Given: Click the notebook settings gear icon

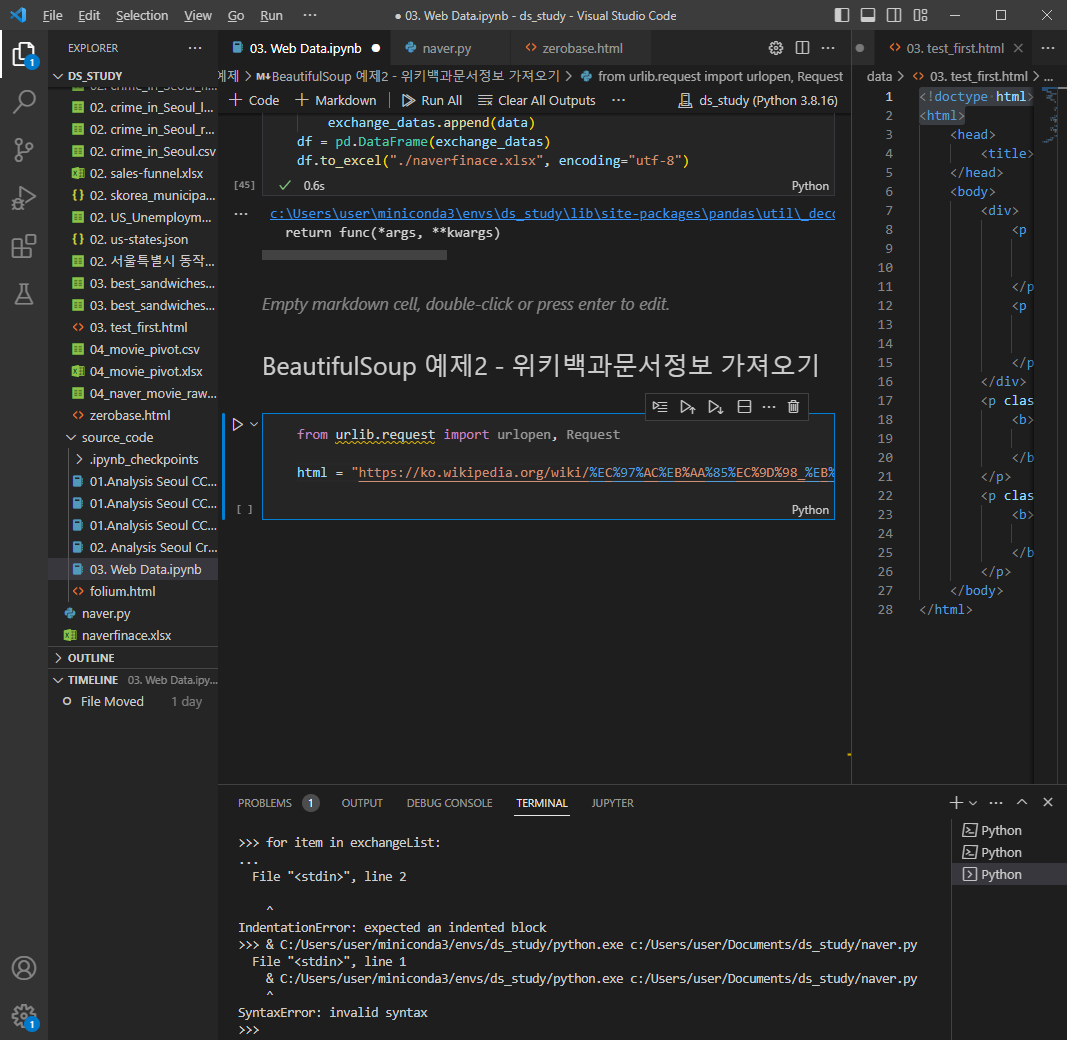Looking at the screenshot, I should click(x=776, y=48).
